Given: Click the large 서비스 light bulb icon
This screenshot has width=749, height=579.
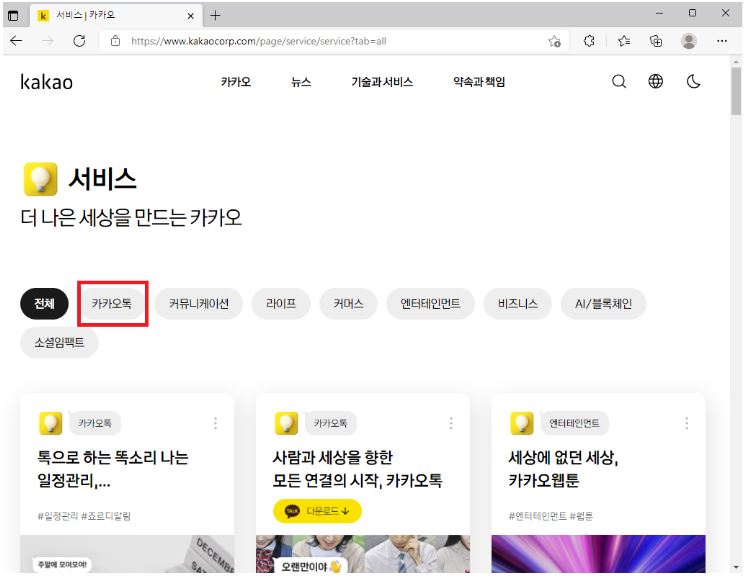Looking at the screenshot, I should coord(40,179).
